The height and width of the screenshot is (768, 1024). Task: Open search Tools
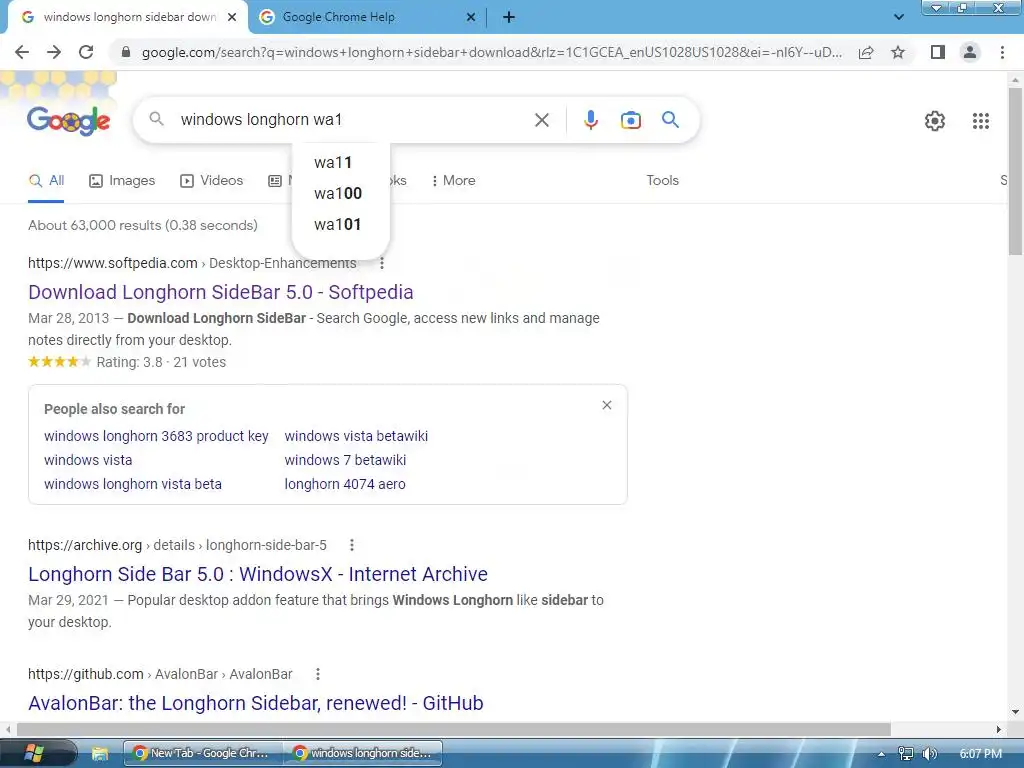[x=662, y=181]
